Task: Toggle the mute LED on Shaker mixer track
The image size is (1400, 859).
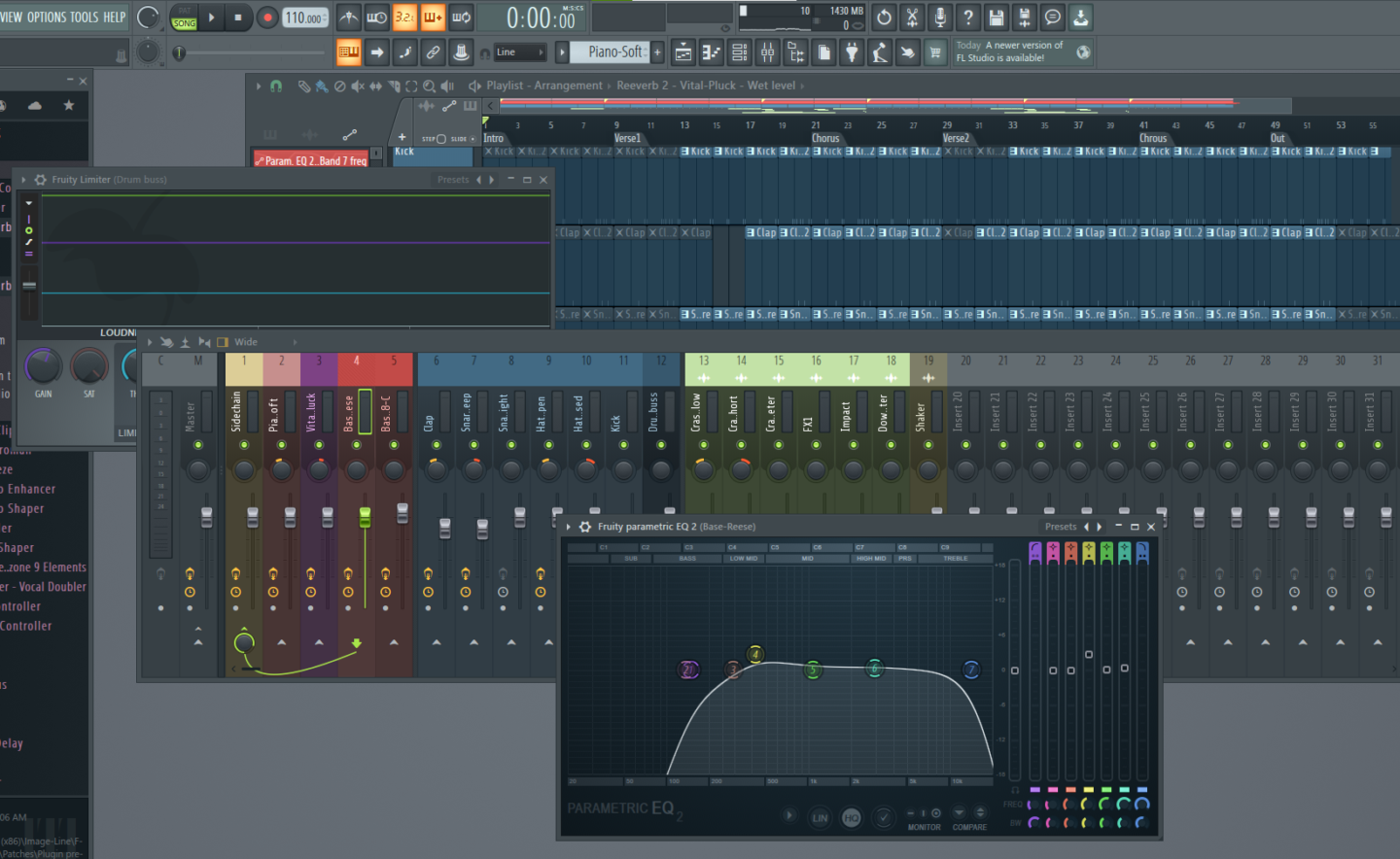Action: click(x=928, y=445)
